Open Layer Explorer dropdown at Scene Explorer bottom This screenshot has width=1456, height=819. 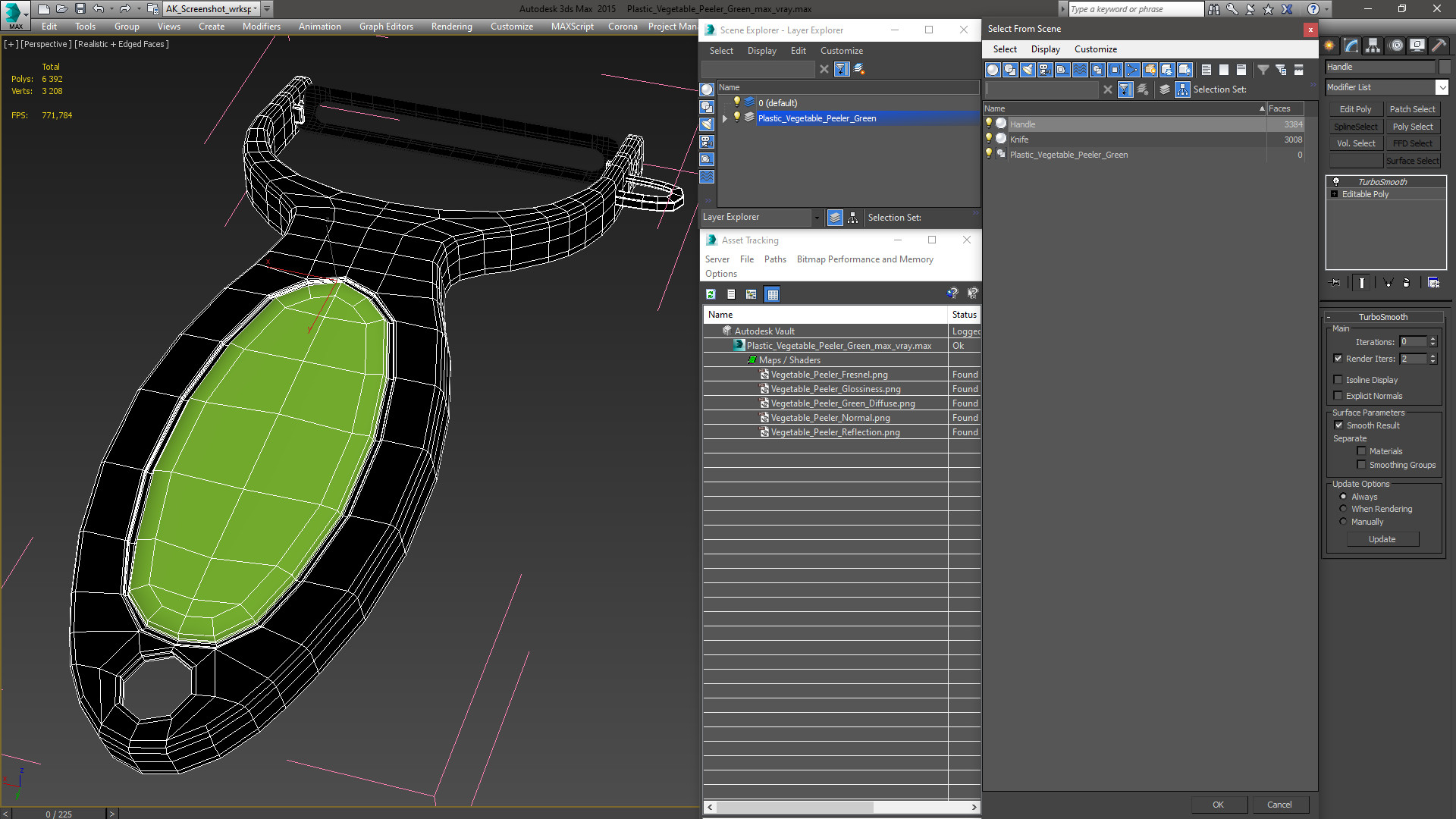click(x=816, y=218)
